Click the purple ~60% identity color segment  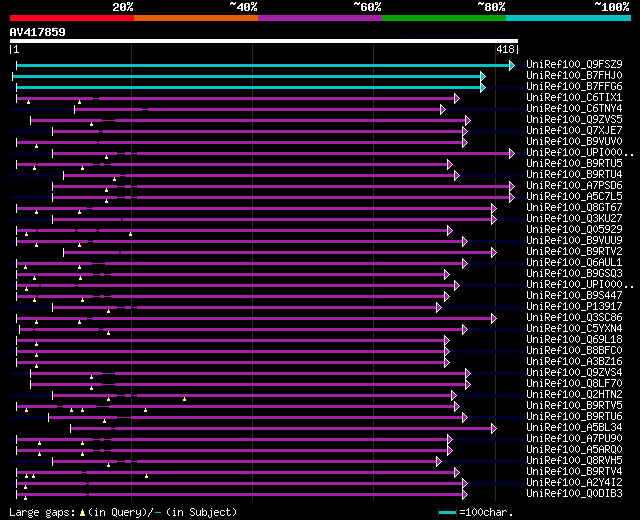[x=320, y=18]
